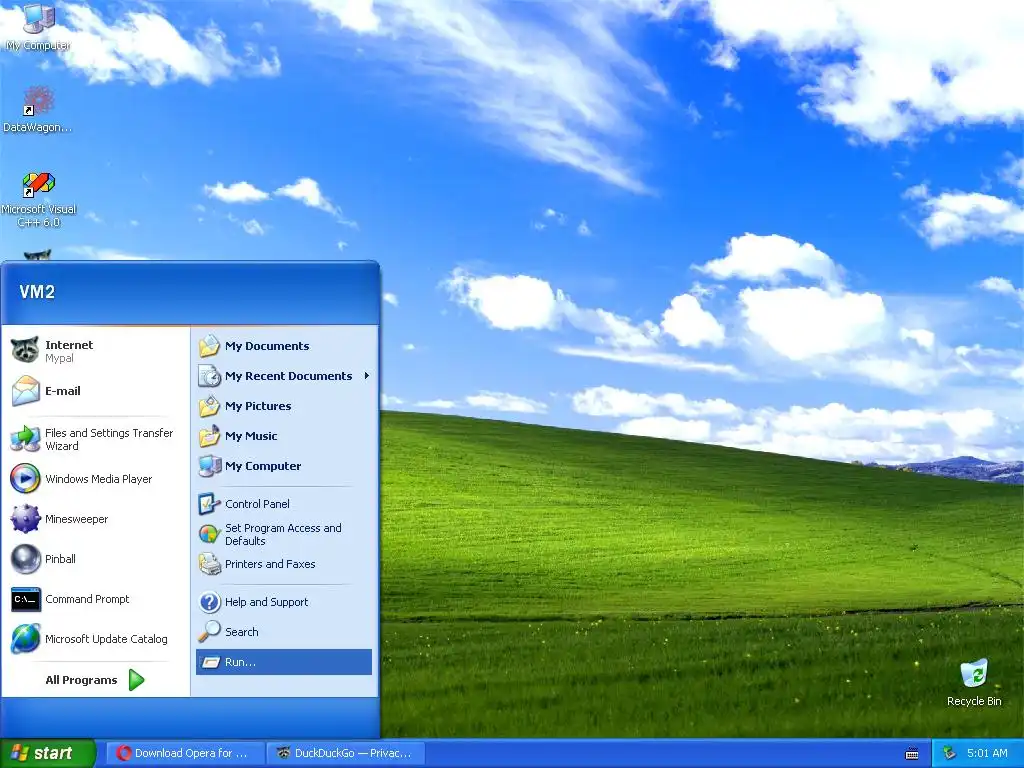This screenshot has width=1024, height=768.
Task: Click the E-mail label
Action: 63,391
